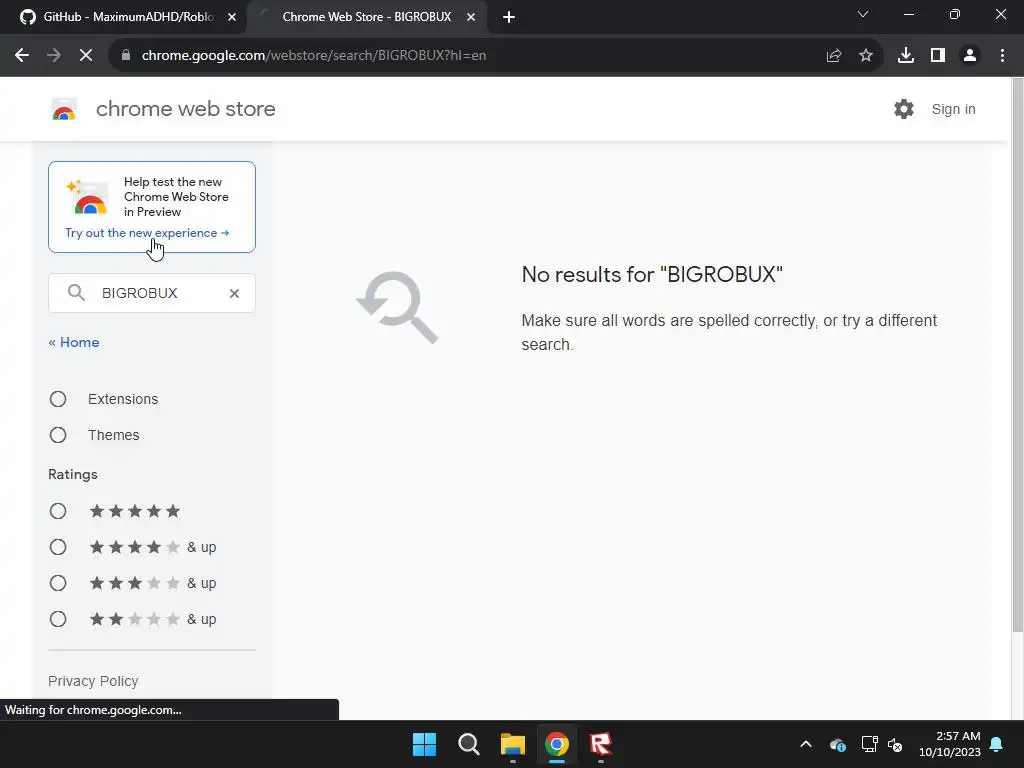Open the Windows Start menu
1024x768 pixels.
424,744
